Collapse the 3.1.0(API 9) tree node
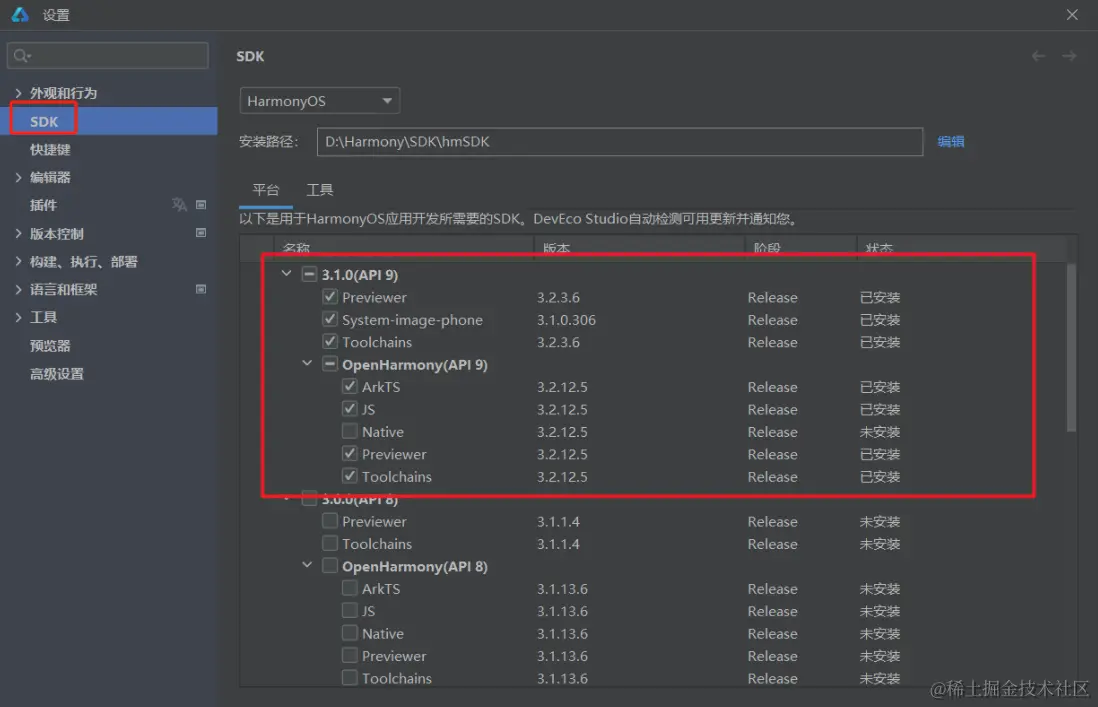The height and width of the screenshot is (707, 1098). click(286, 274)
